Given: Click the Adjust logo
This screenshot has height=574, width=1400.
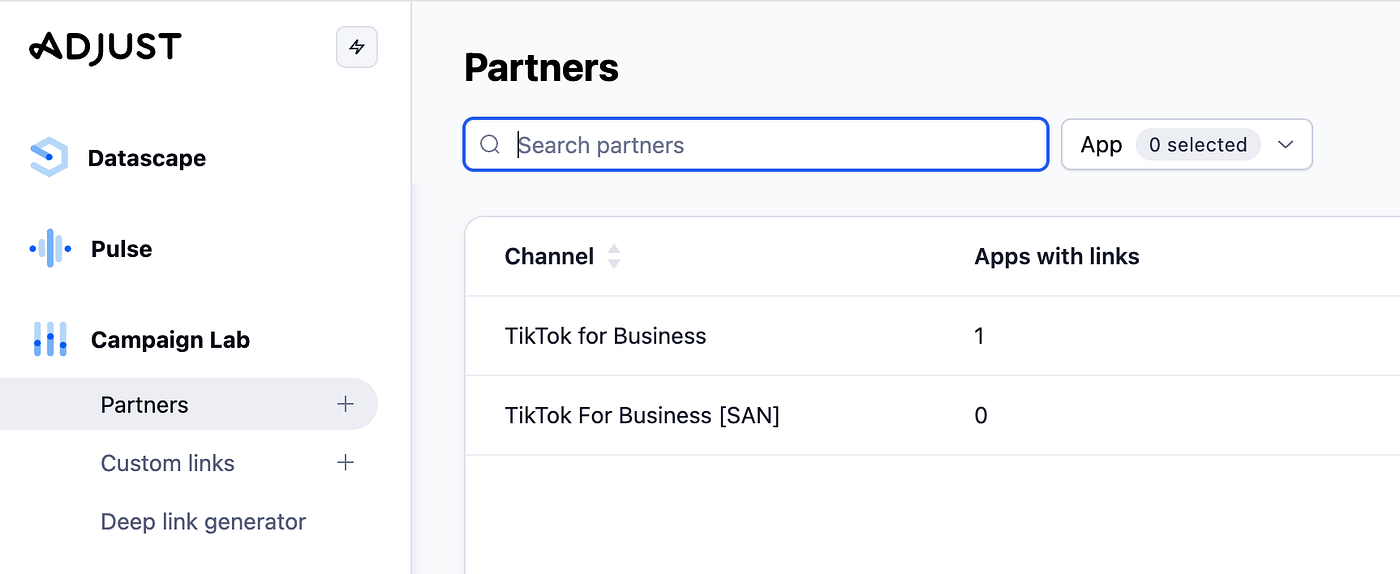Looking at the screenshot, I should click(105, 46).
